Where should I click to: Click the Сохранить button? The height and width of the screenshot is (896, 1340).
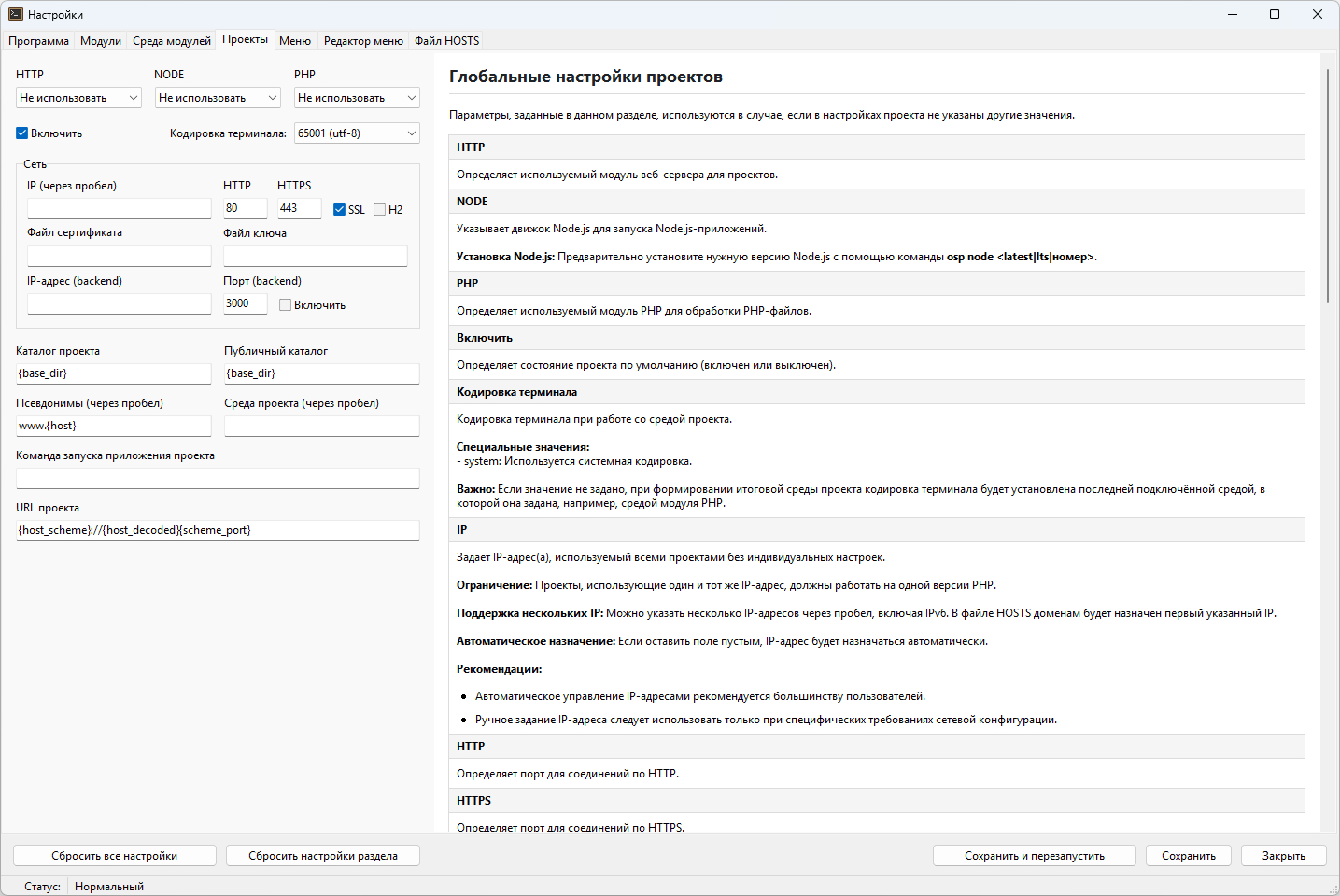tap(1188, 856)
